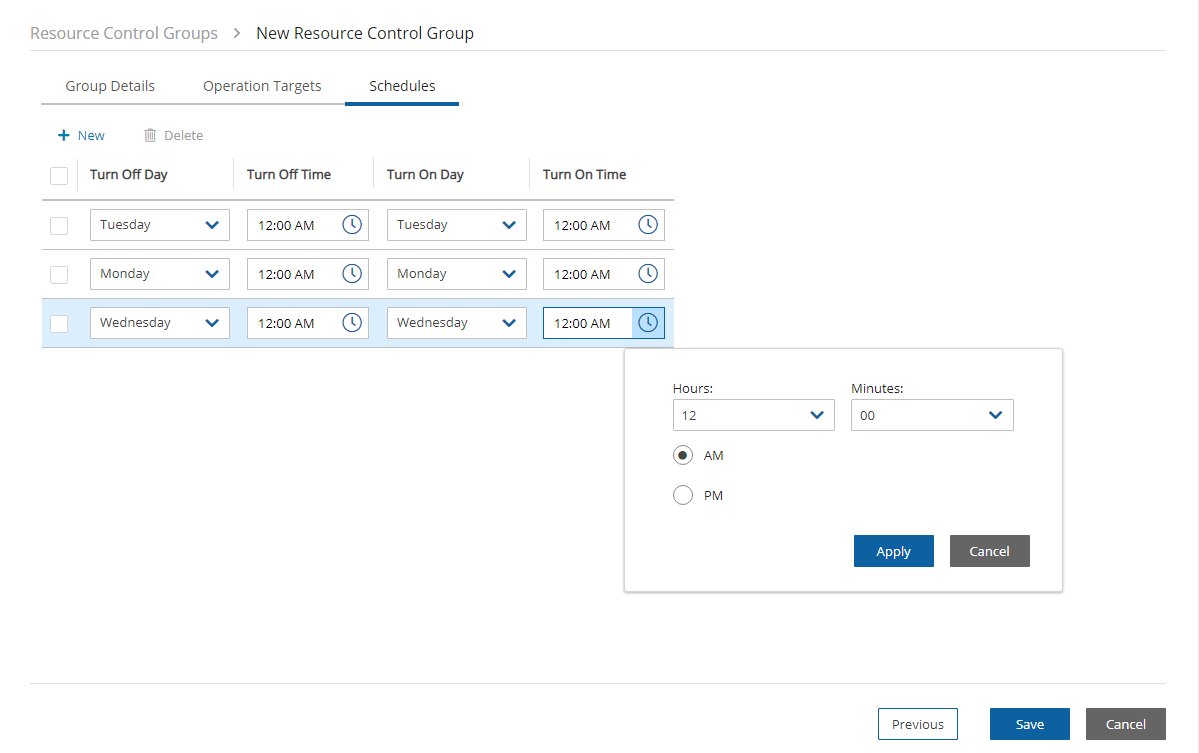The image size is (1199, 753).
Task: Check the Tuesday schedule row checkbox
Action: (x=59, y=226)
